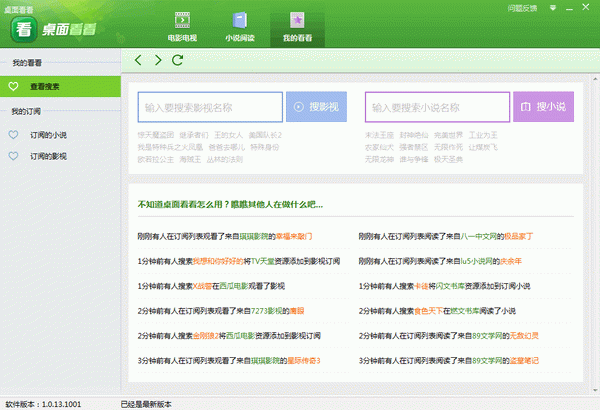Click the green 看 app logo

(x=24, y=29)
